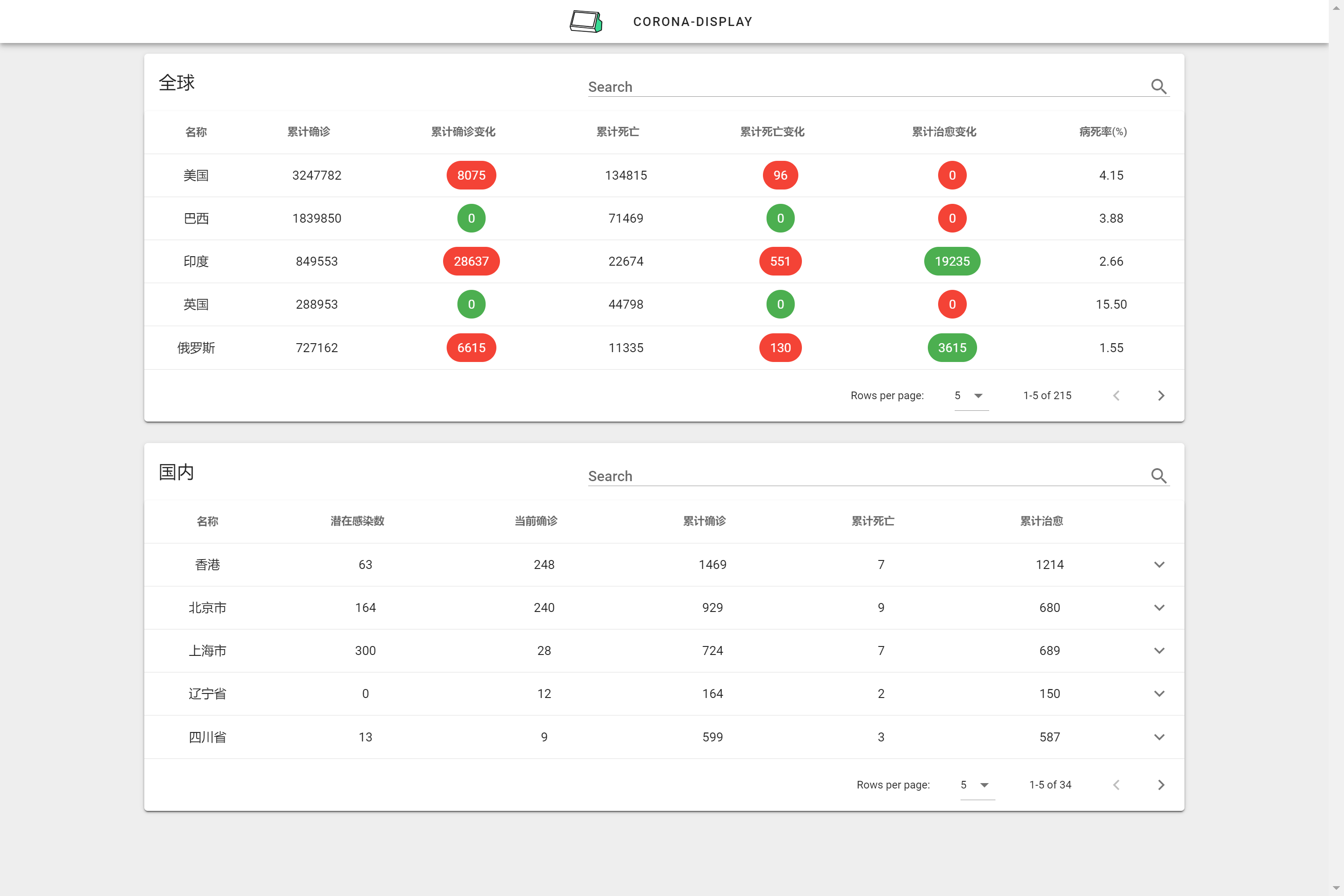Click the 四川省 row name
This screenshot has height=896, width=1344.
[x=207, y=737]
